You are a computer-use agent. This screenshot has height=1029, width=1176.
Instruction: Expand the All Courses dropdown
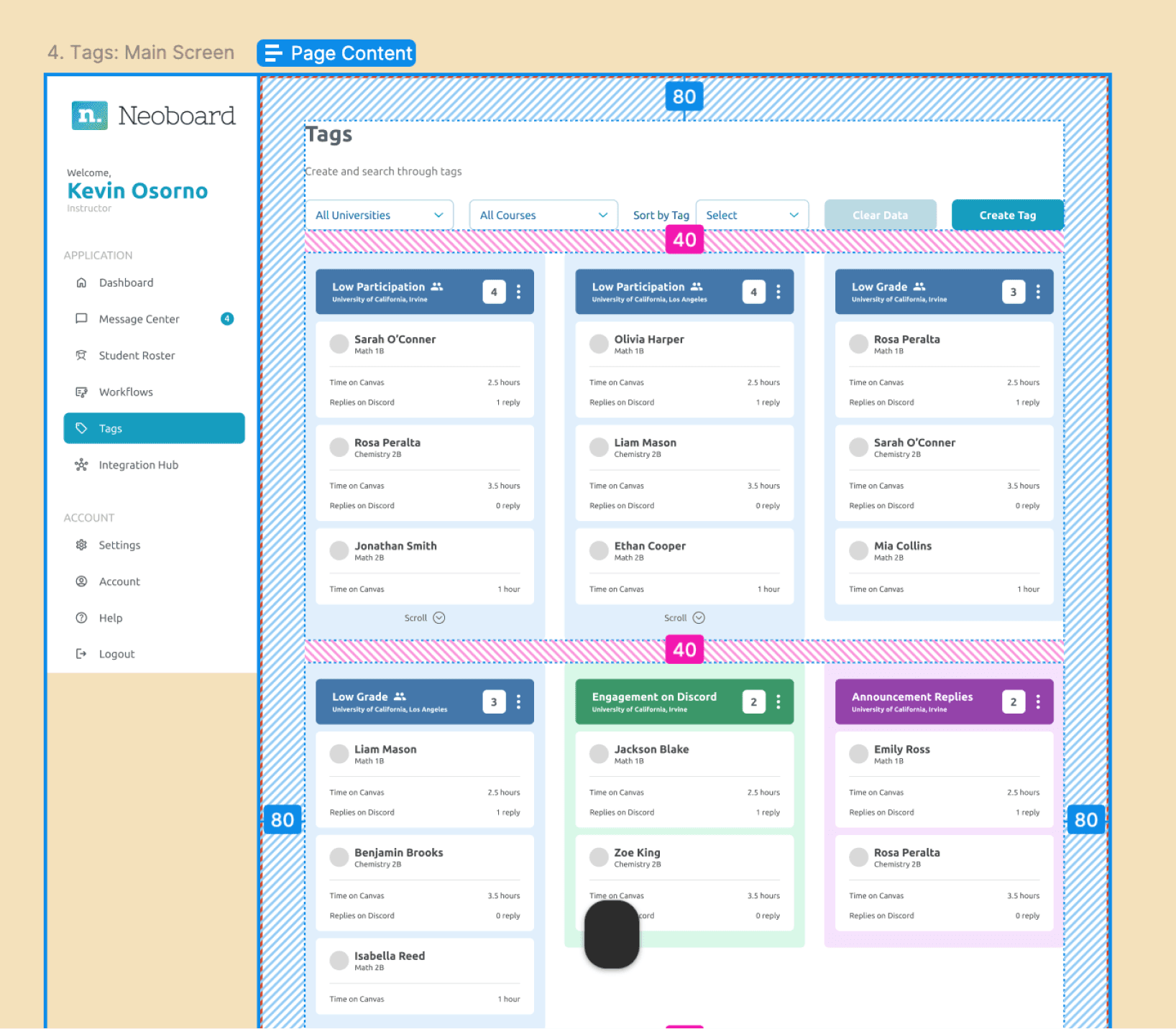pos(543,214)
